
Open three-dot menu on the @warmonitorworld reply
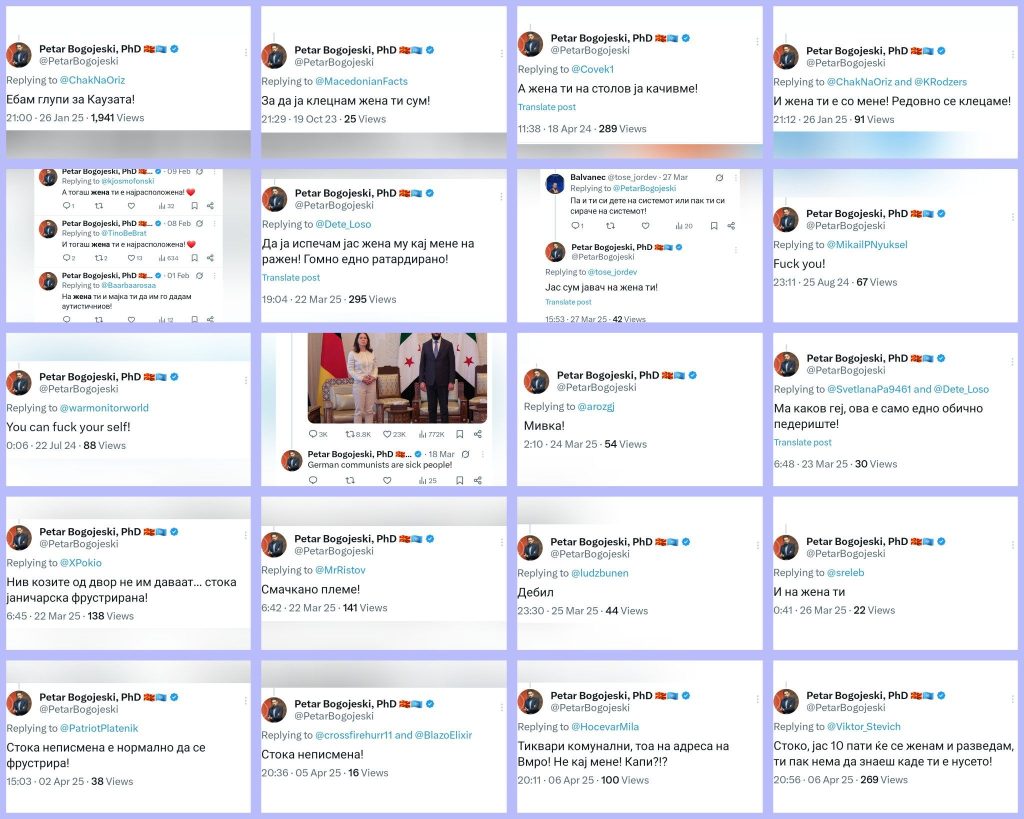point(246,379)
